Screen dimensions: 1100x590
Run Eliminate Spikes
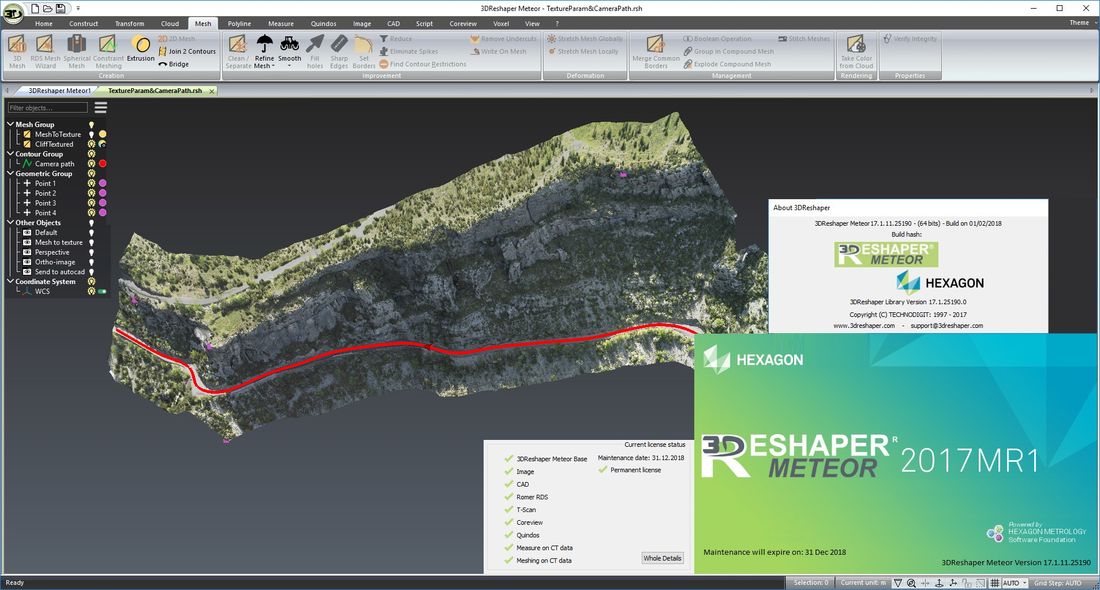point(408,51)
